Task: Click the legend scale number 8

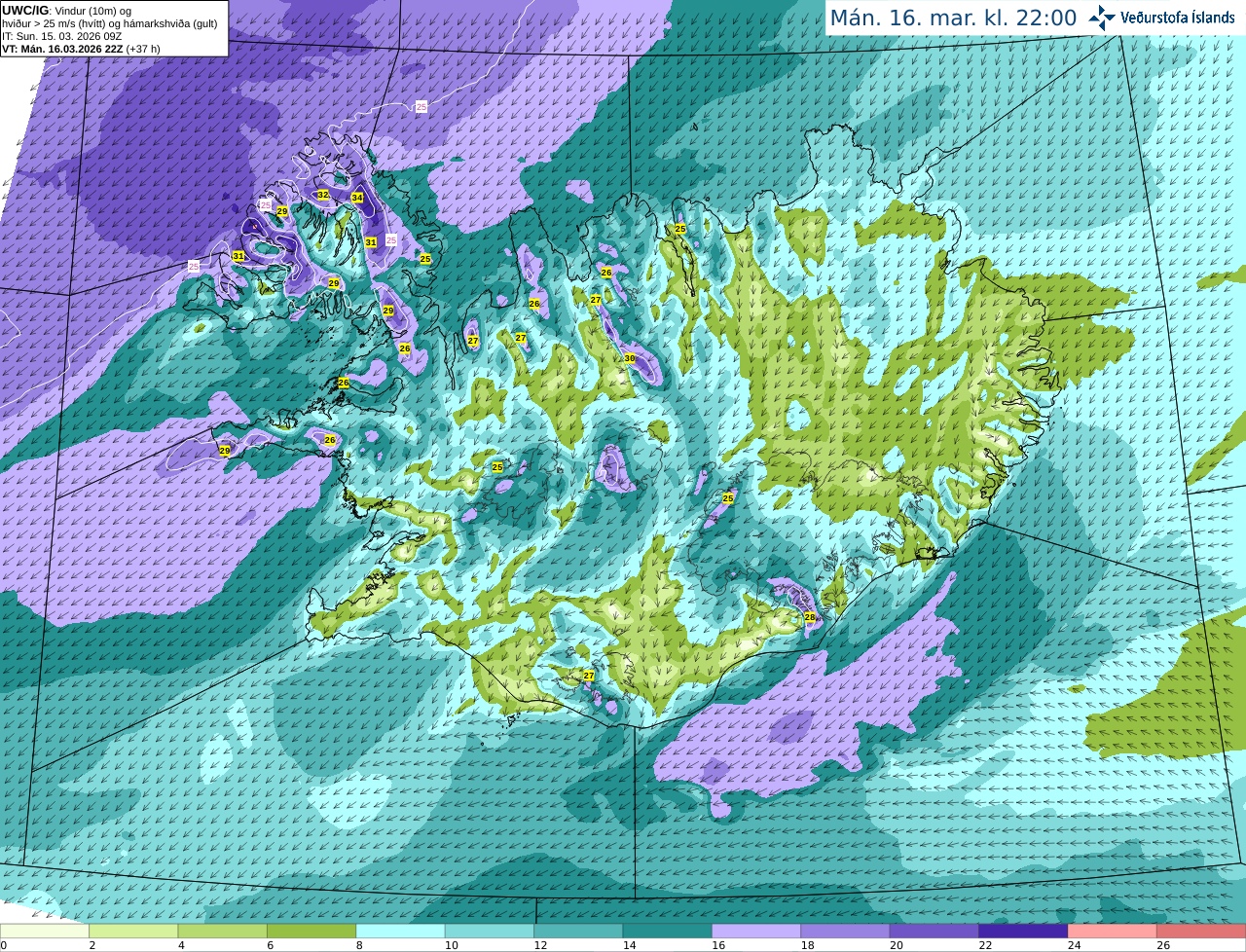Action: coord(358,945)
